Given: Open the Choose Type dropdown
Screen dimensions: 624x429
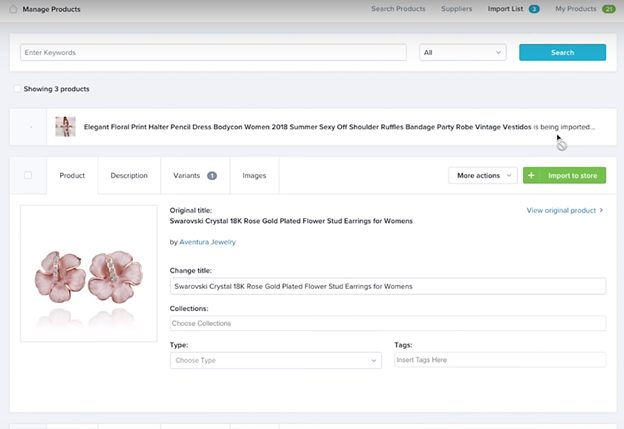Looking at the screenshot, I should pyautogui.click(x=275, y=360).
